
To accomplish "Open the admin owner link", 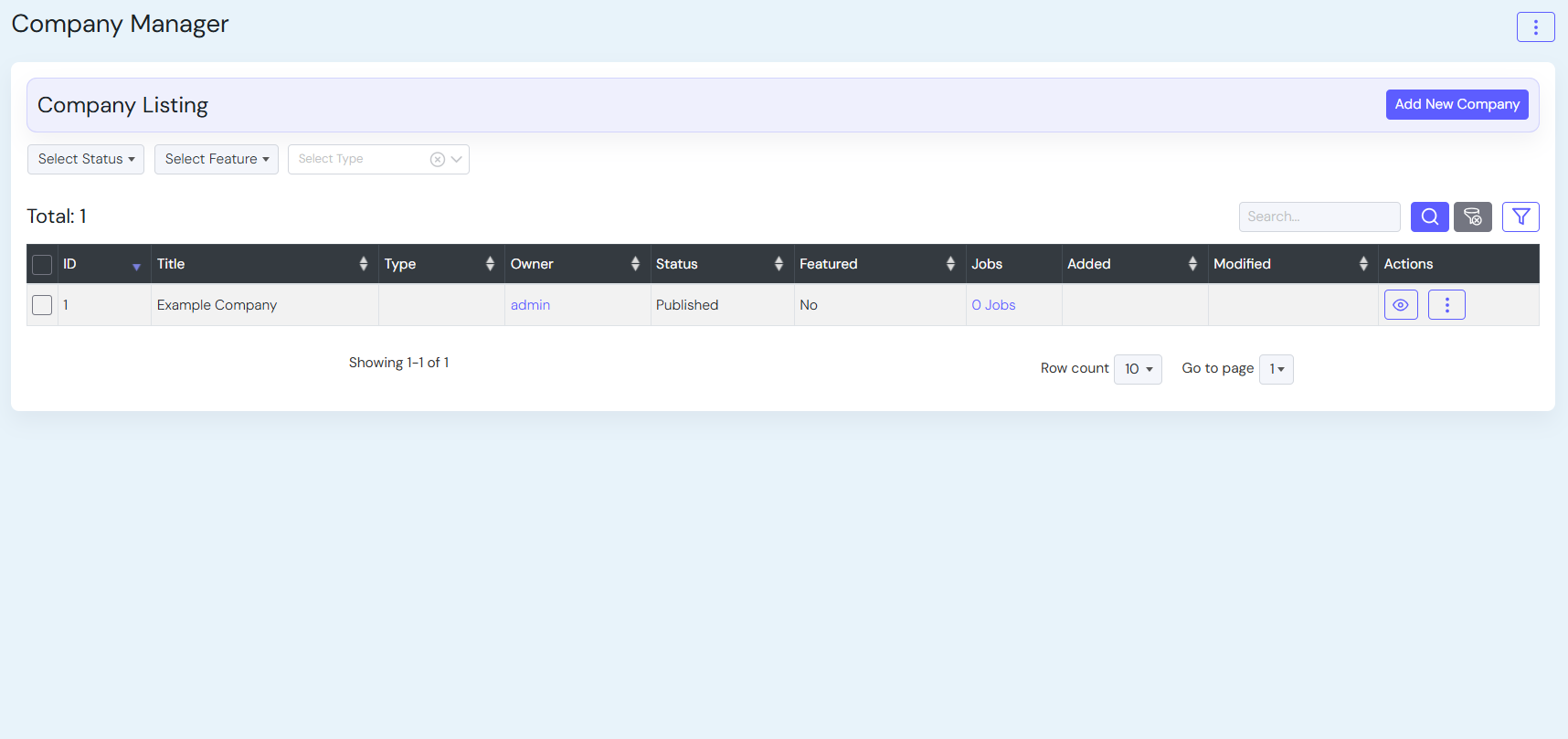I will pyautogui.click(x=530, y=305).
